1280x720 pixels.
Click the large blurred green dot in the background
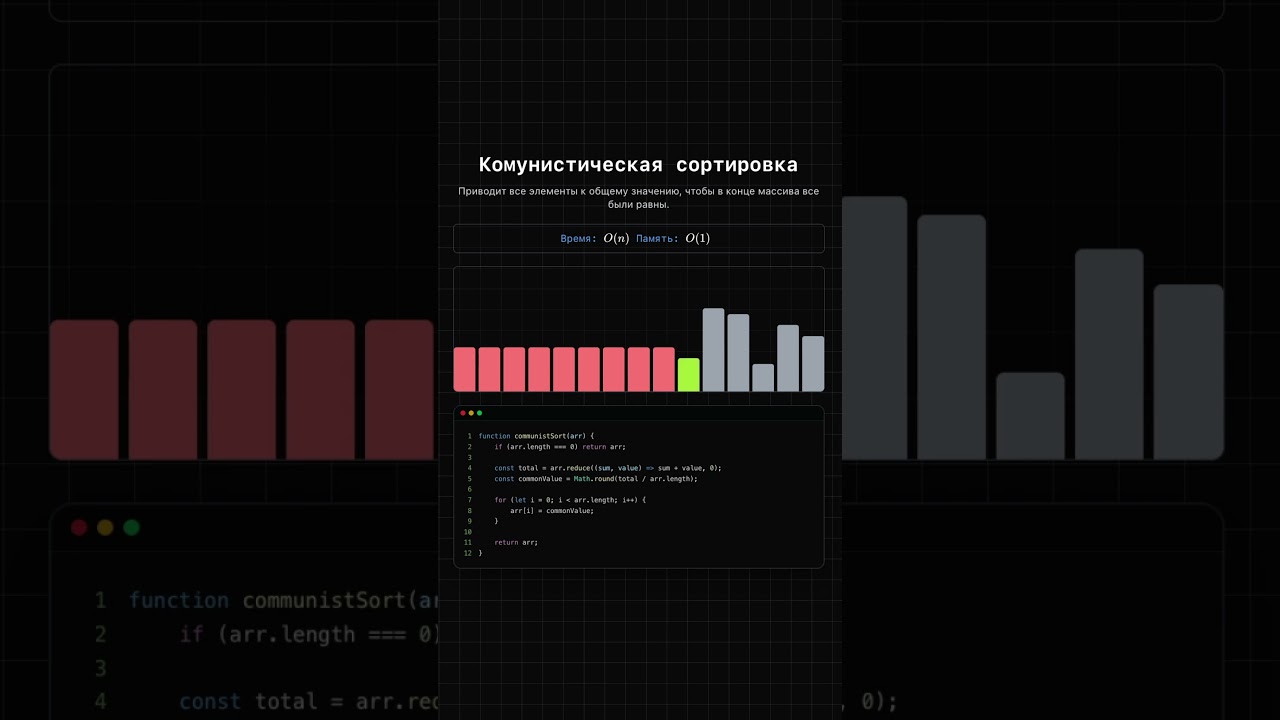tap(131, 527)
